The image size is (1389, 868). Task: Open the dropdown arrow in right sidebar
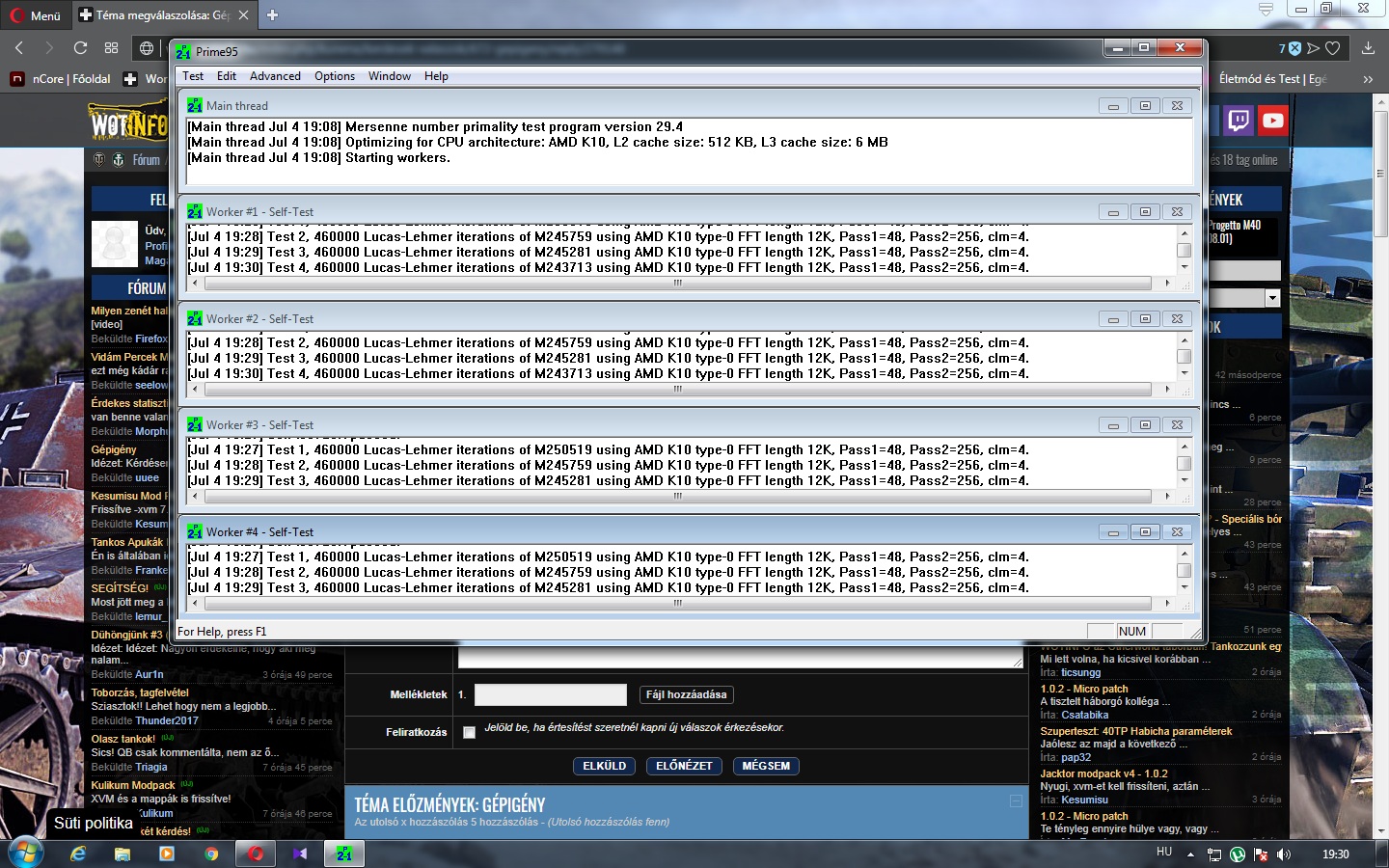point(1272,298)
